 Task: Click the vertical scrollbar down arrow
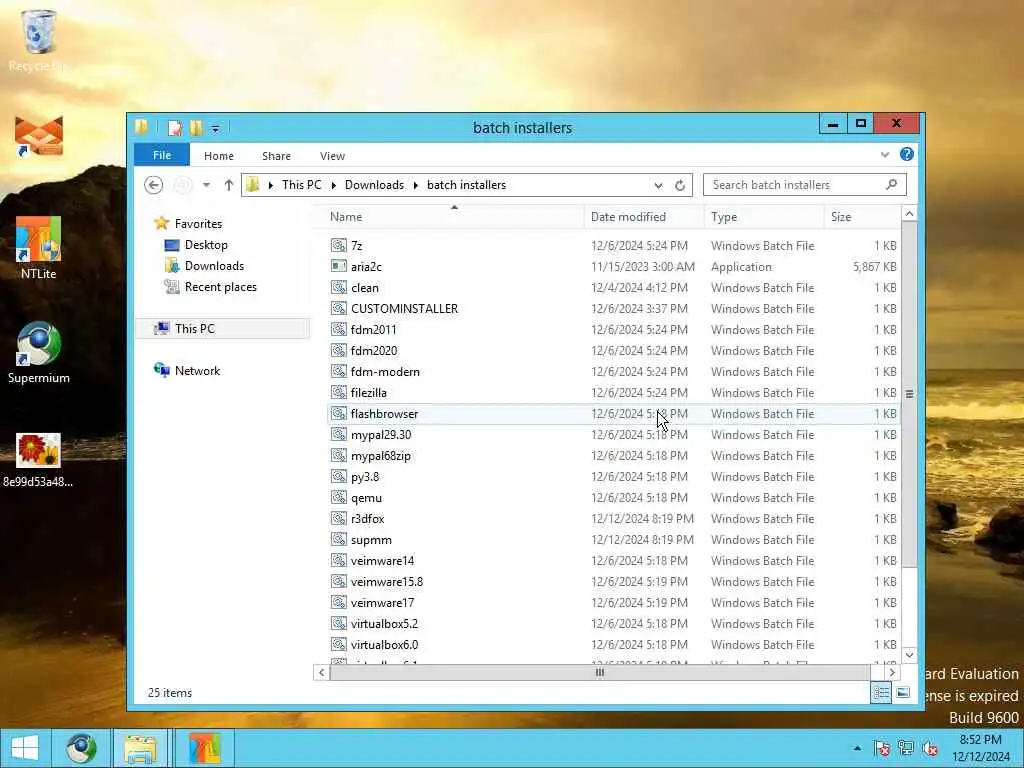(x=909, y=655)
